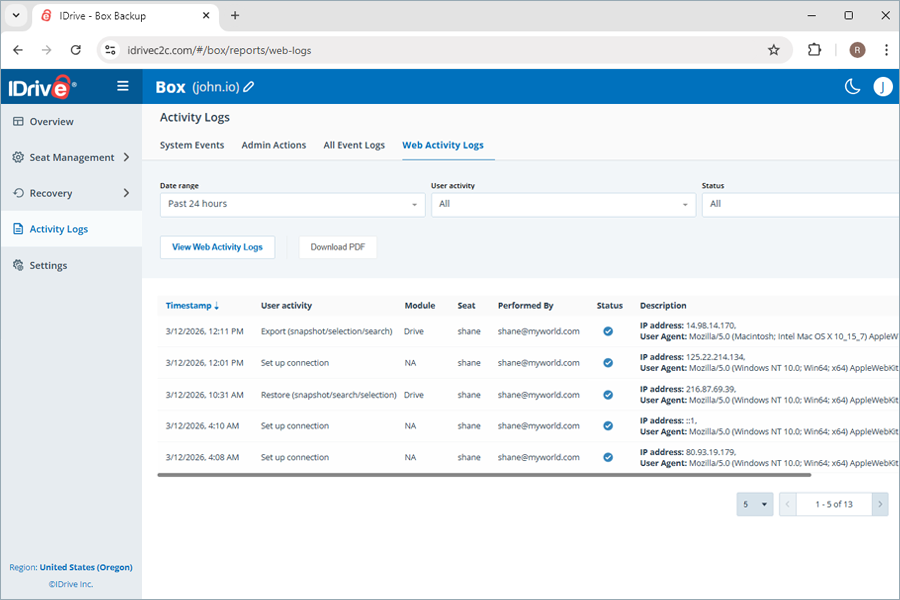Click the hamburger menu icon
The height and width of the screenshot is (600, 900).
122,86
